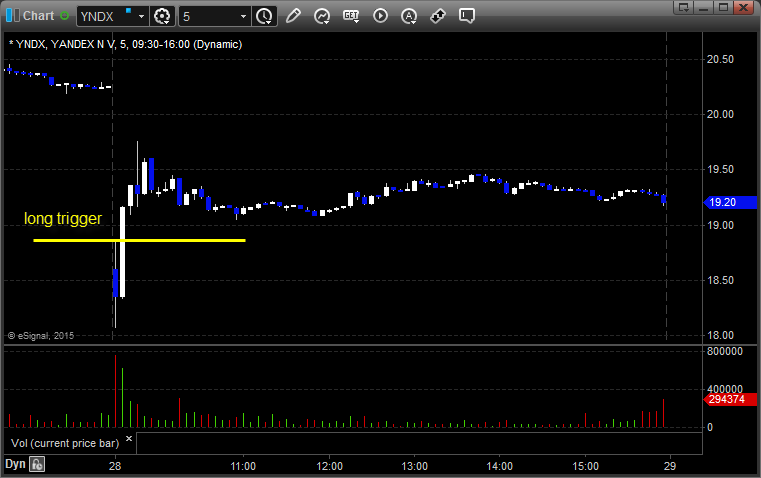Click the 294374 volume value marker
The width and height of the screenshot is (761, 478).
pos(726,399)
